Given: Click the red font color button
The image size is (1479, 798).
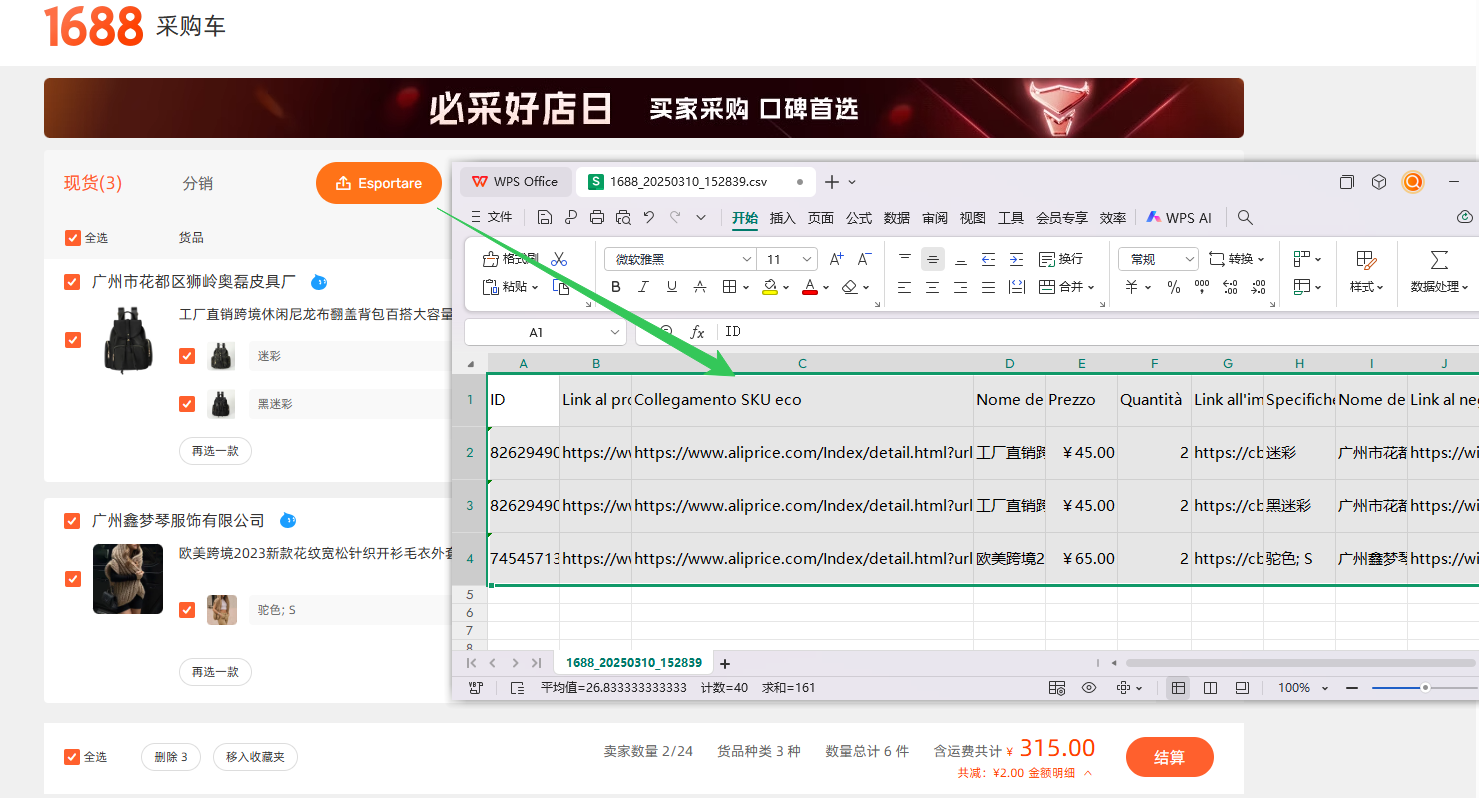Looking at the screenshot, I should pyautogui.click(x=809, y=287).
